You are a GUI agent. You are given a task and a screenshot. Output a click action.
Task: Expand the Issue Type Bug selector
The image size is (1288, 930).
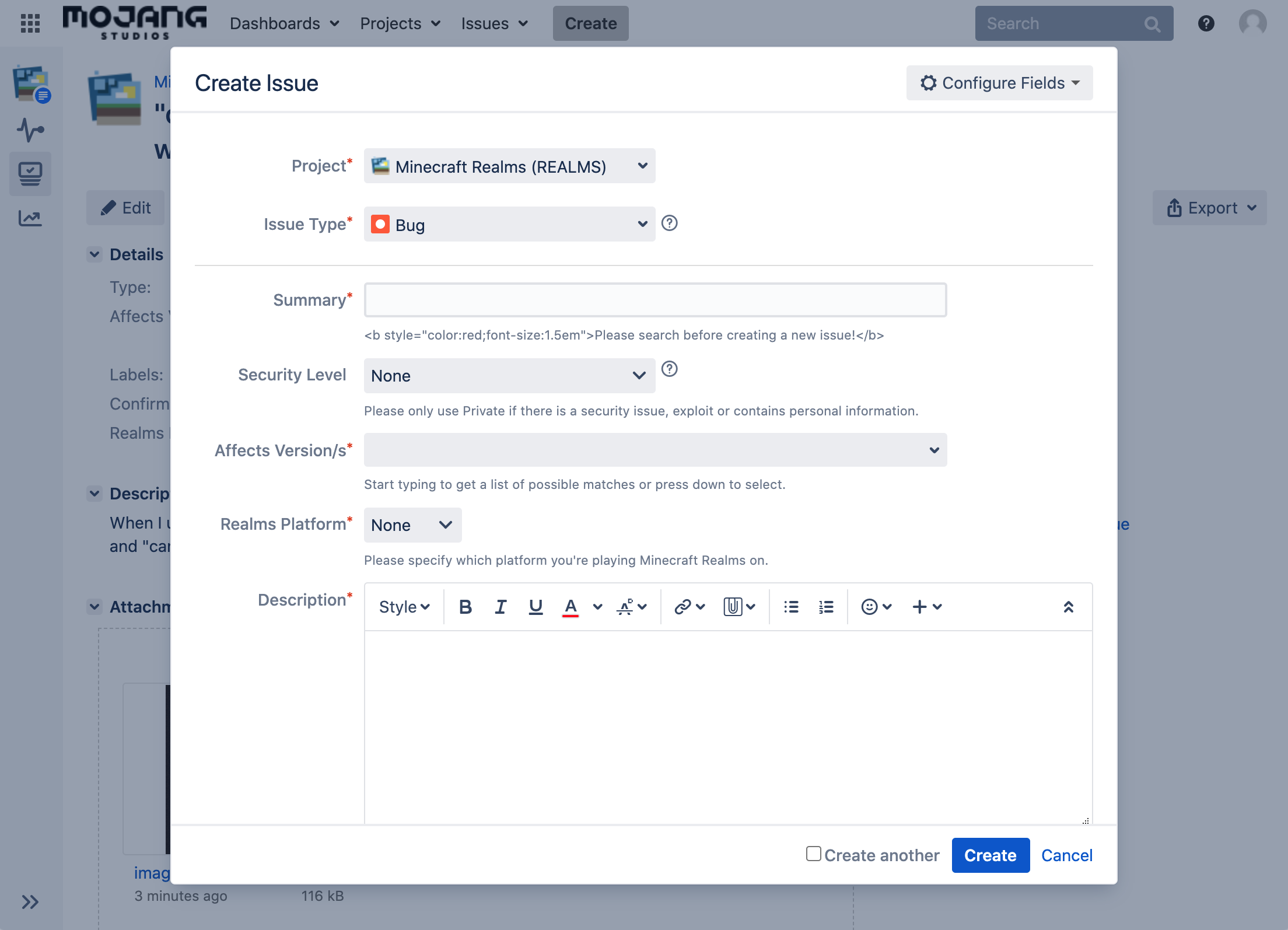(509, 224)
